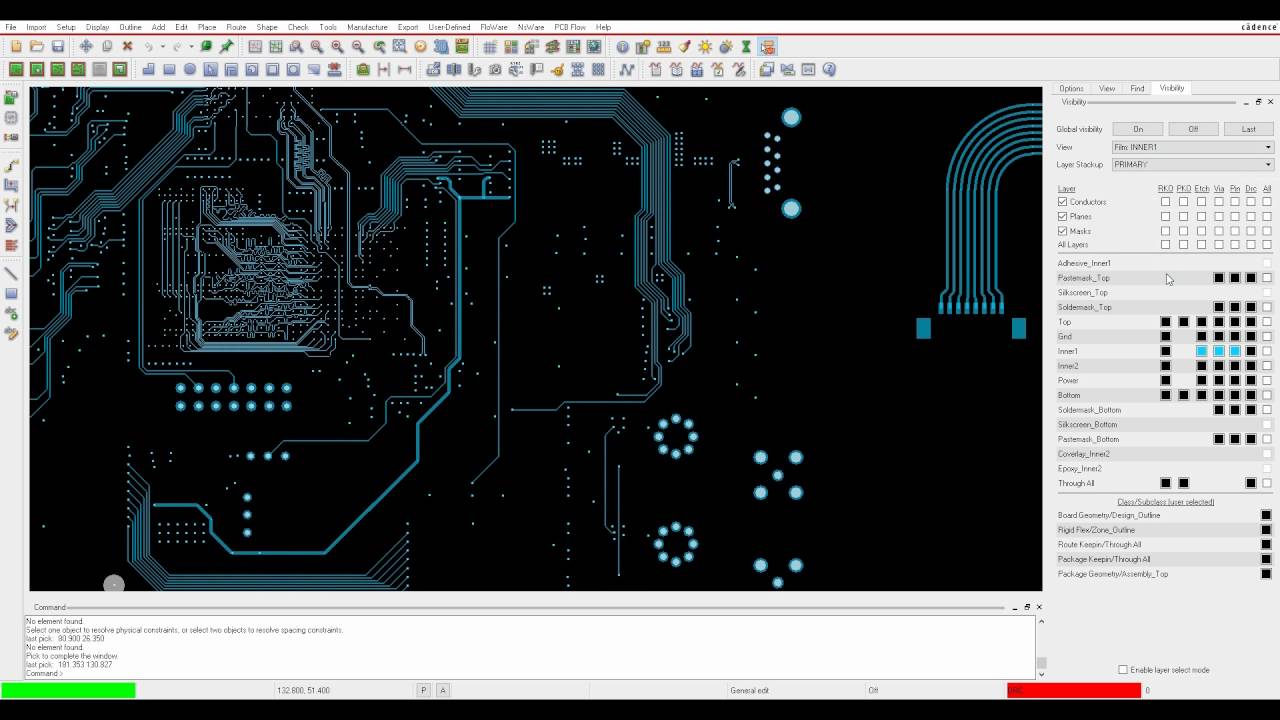Click Board Geometry/Design_Outline color swatch
This screenshot has height=720, width=1280.
1267,515
